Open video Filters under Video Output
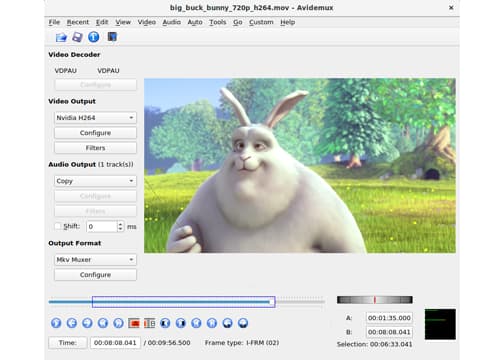 (95, 148)
